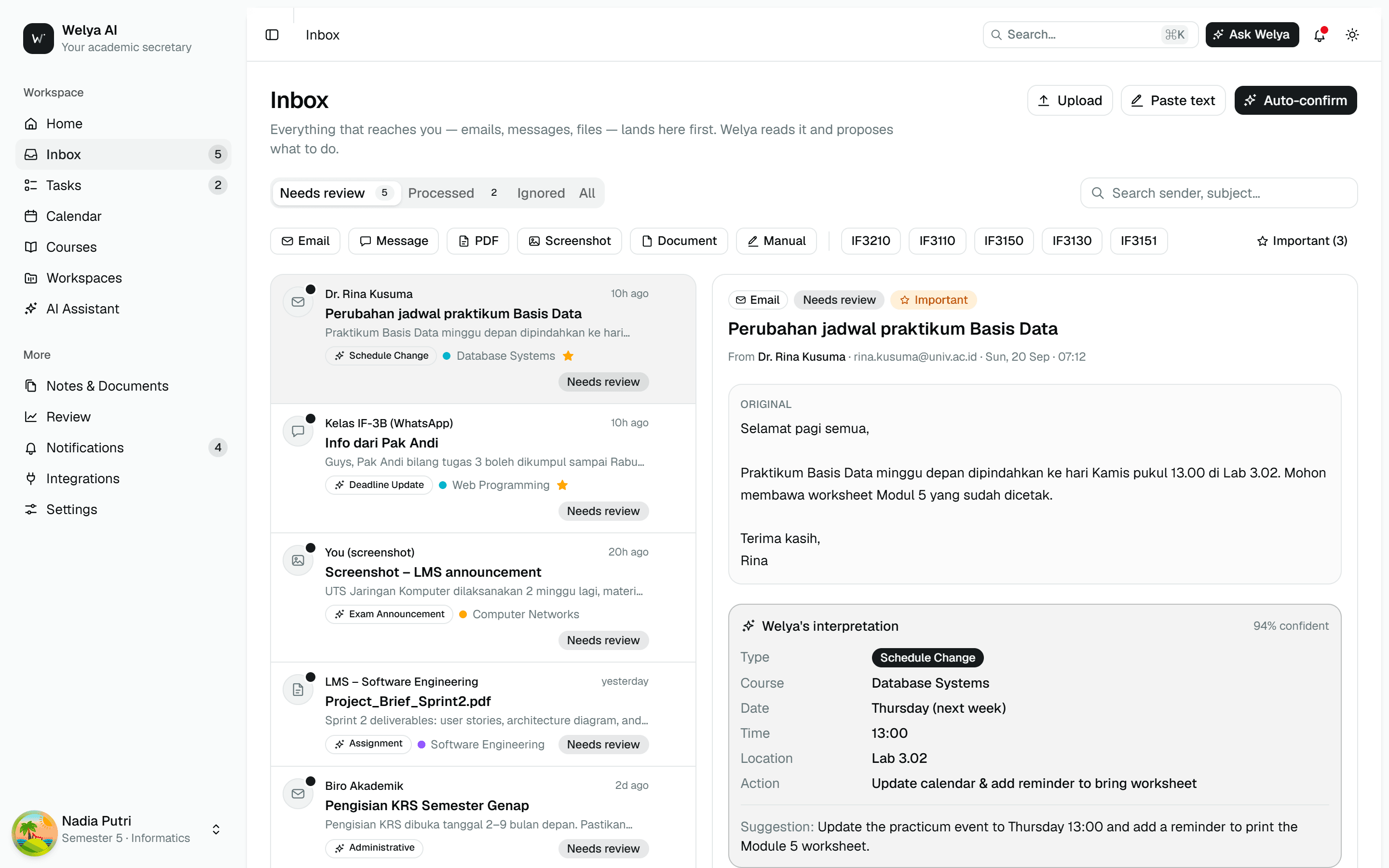
Task: Open Ask Welya
Action: [1252, 34]
